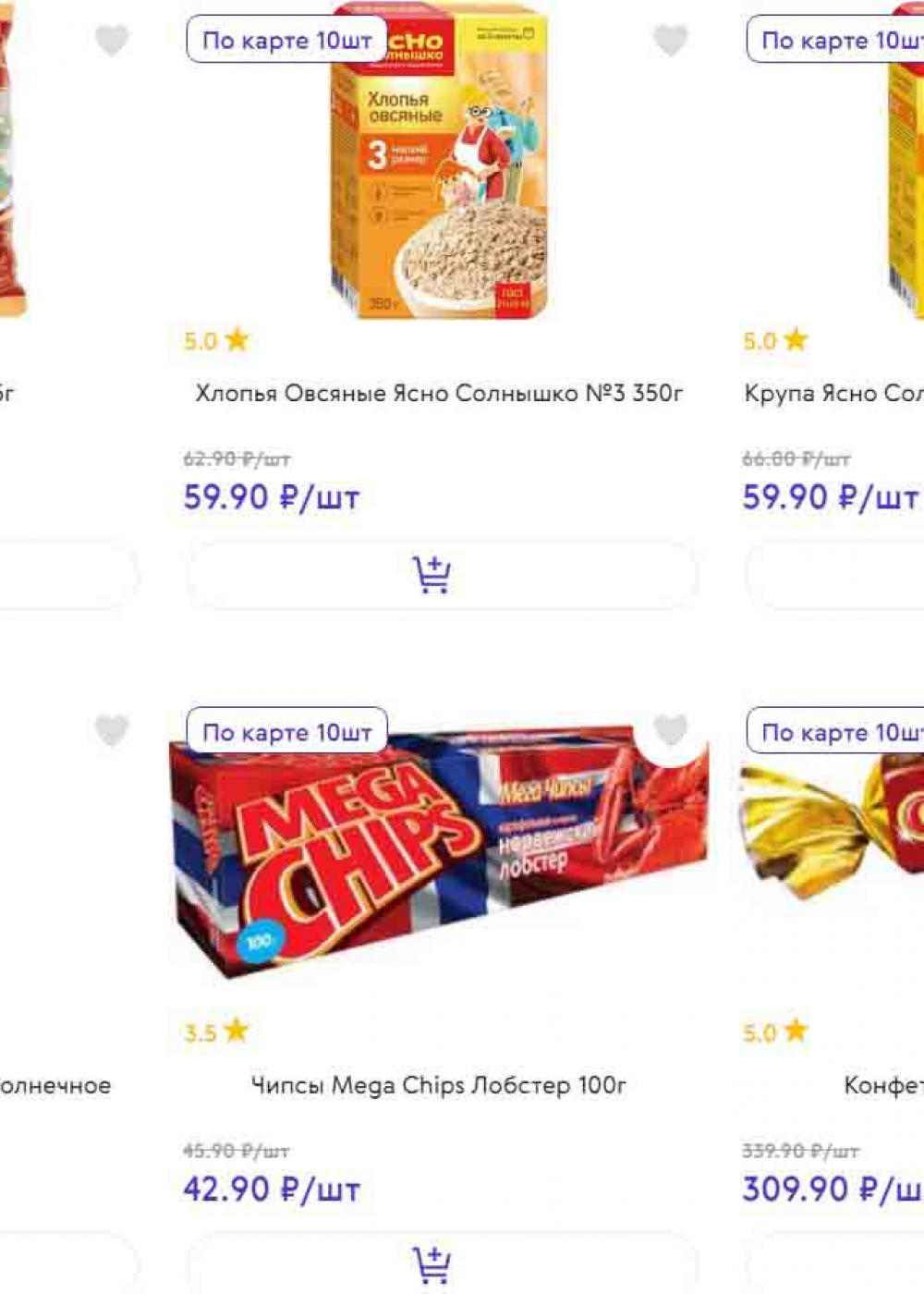
Task: Click the По карте 10шт badge on oat flakes
Action: (x=287, y=41)
